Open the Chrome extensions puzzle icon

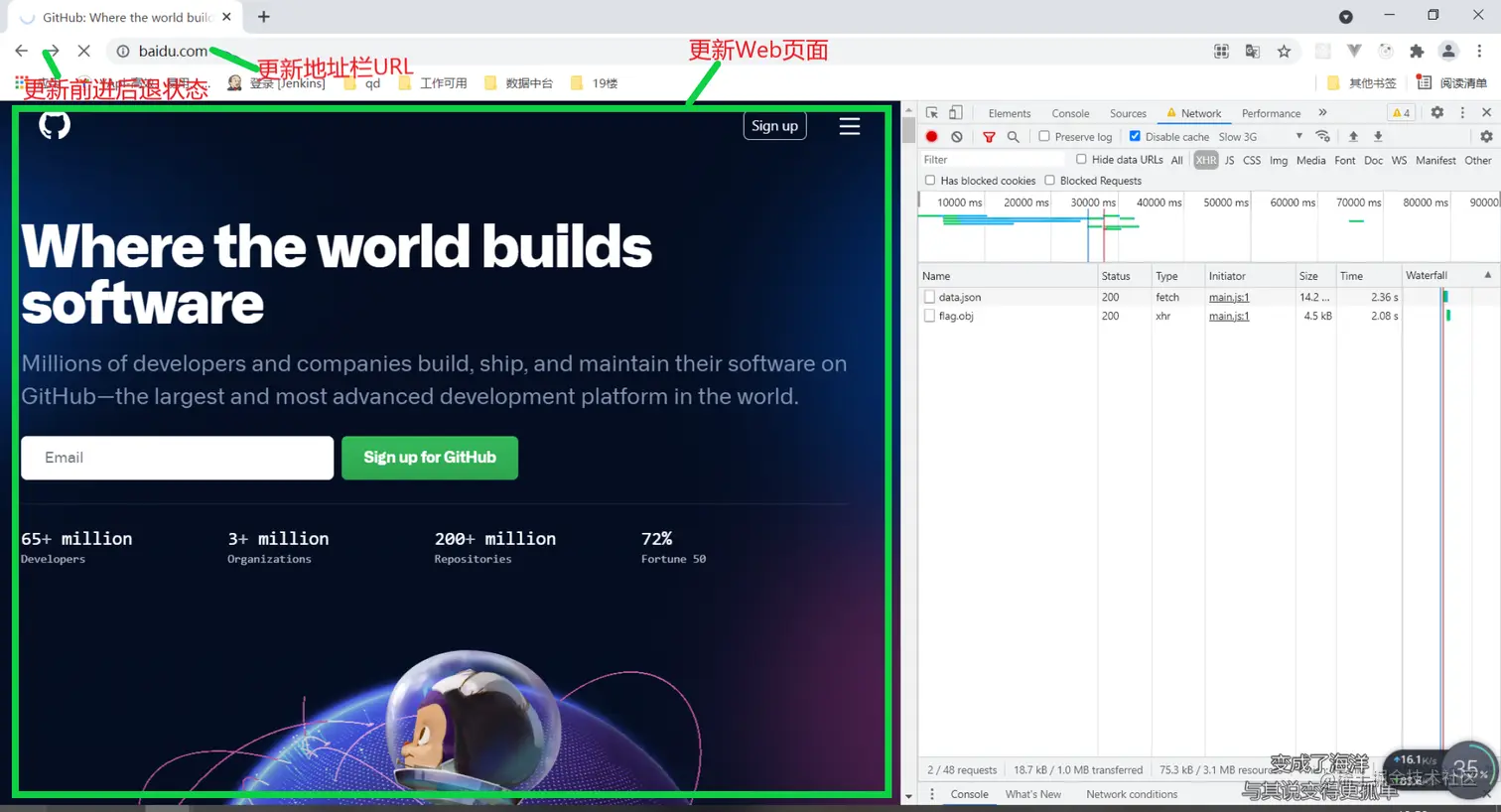(x=1417, y=51)
